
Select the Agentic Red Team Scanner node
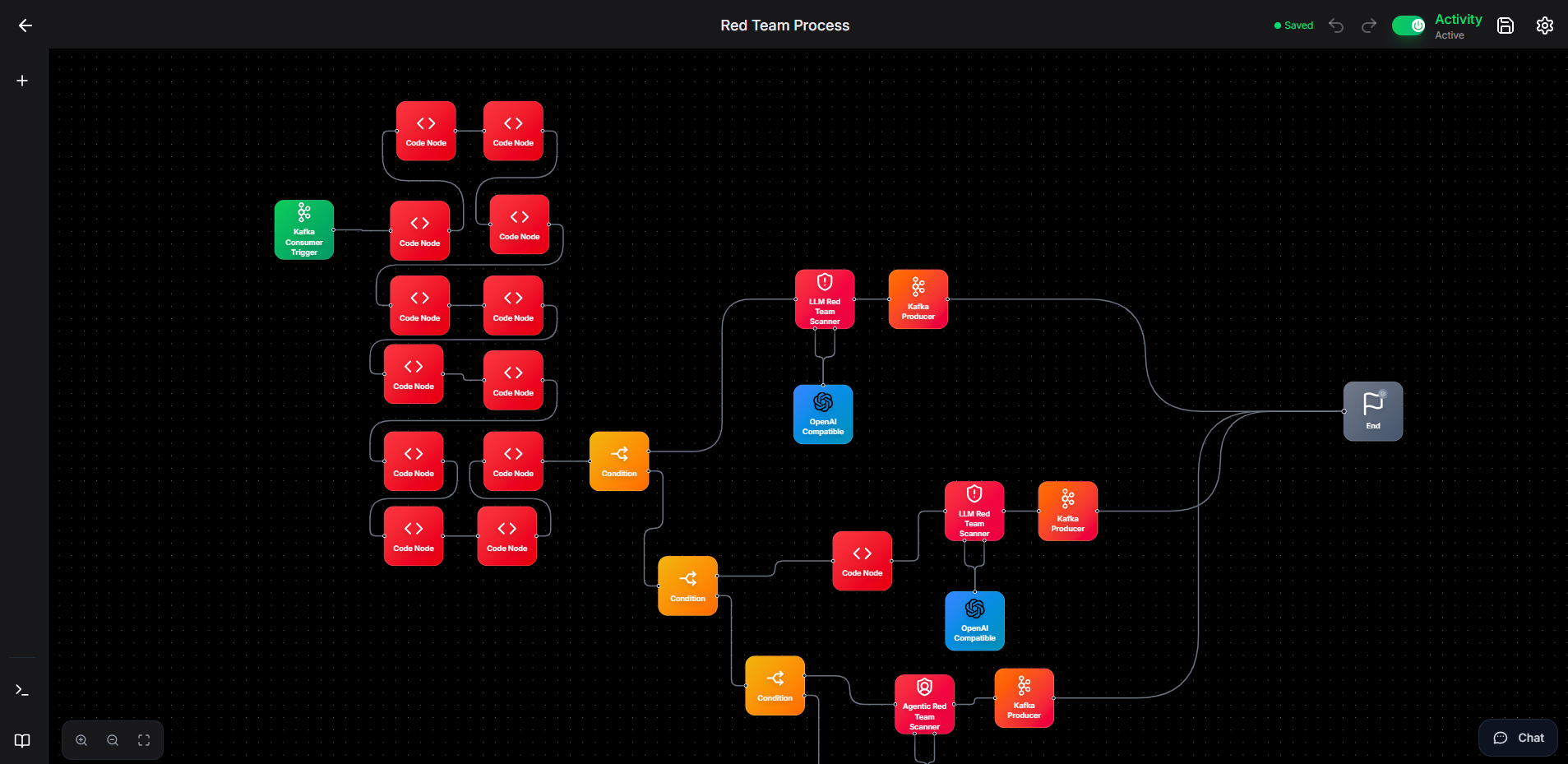point(924,704)
